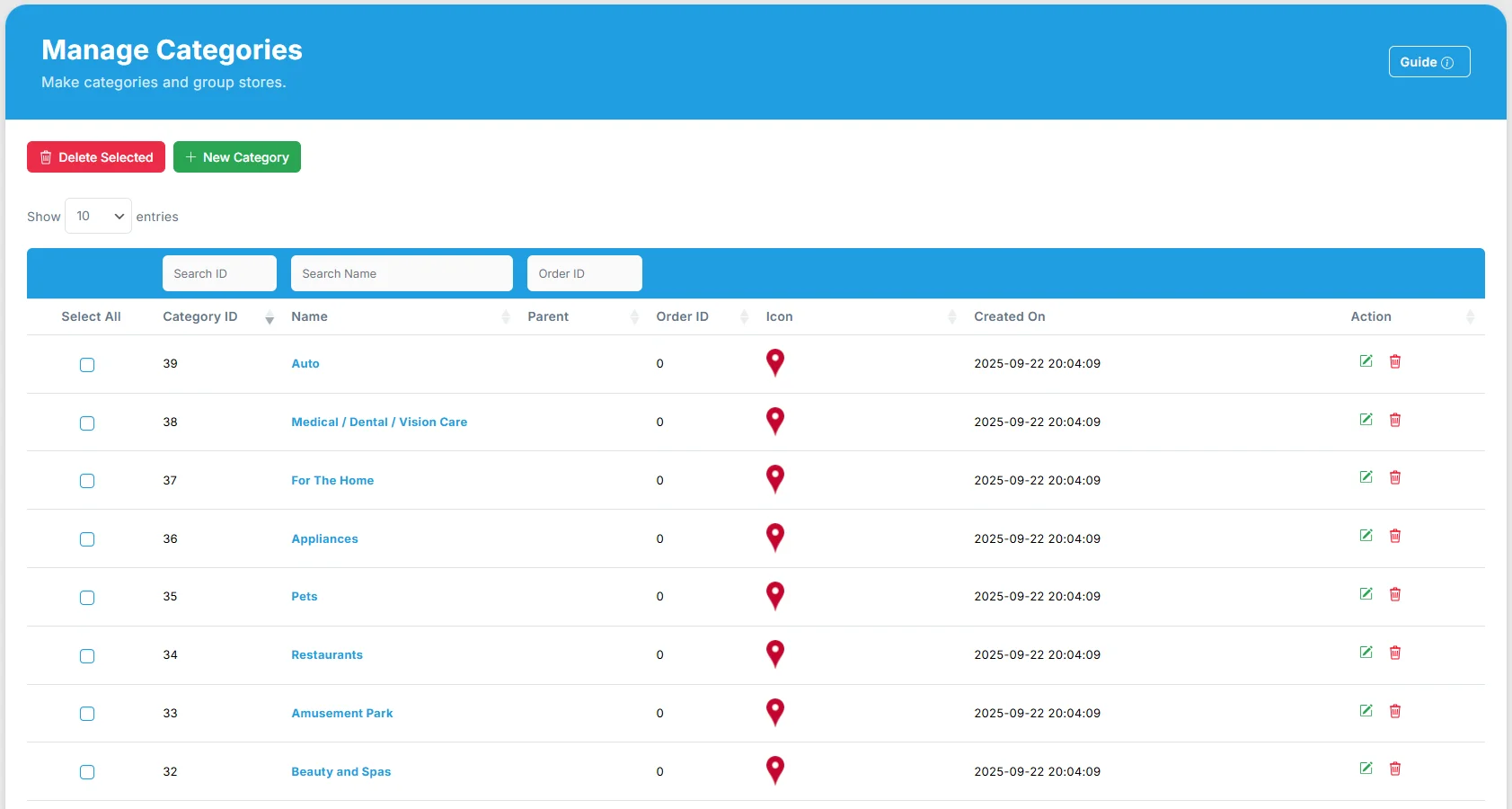
Task: Check the box for category 39 Auto
Action: pyautogui.click(x=87, y=365)
